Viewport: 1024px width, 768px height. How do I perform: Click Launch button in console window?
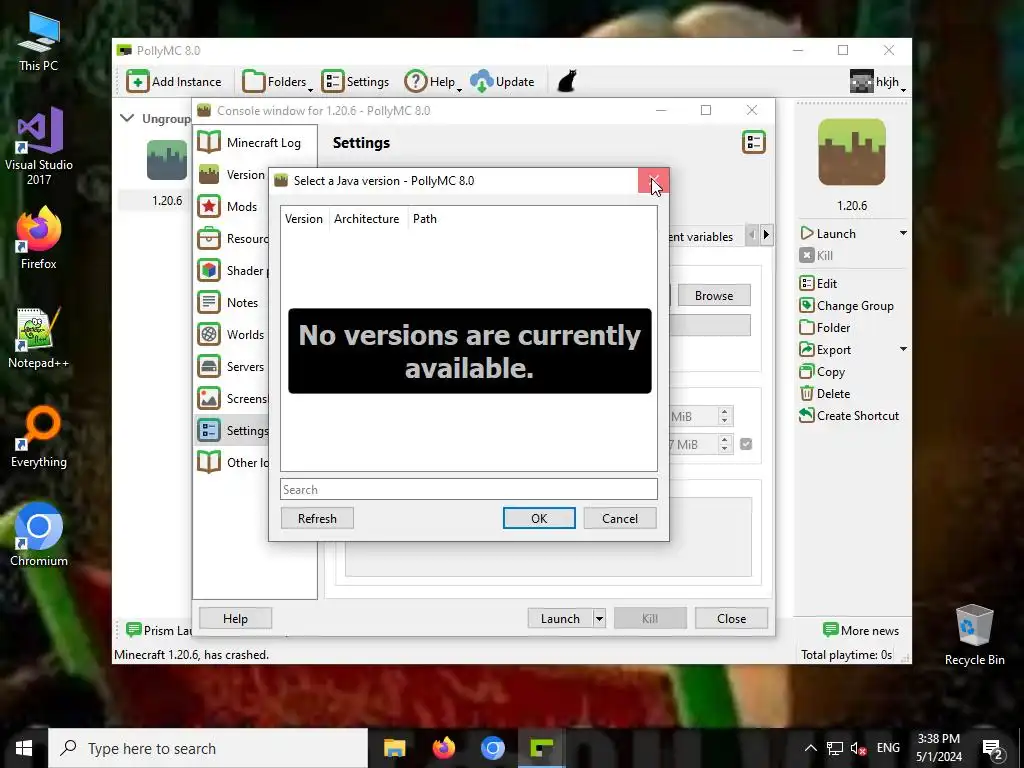pos(560,618)
